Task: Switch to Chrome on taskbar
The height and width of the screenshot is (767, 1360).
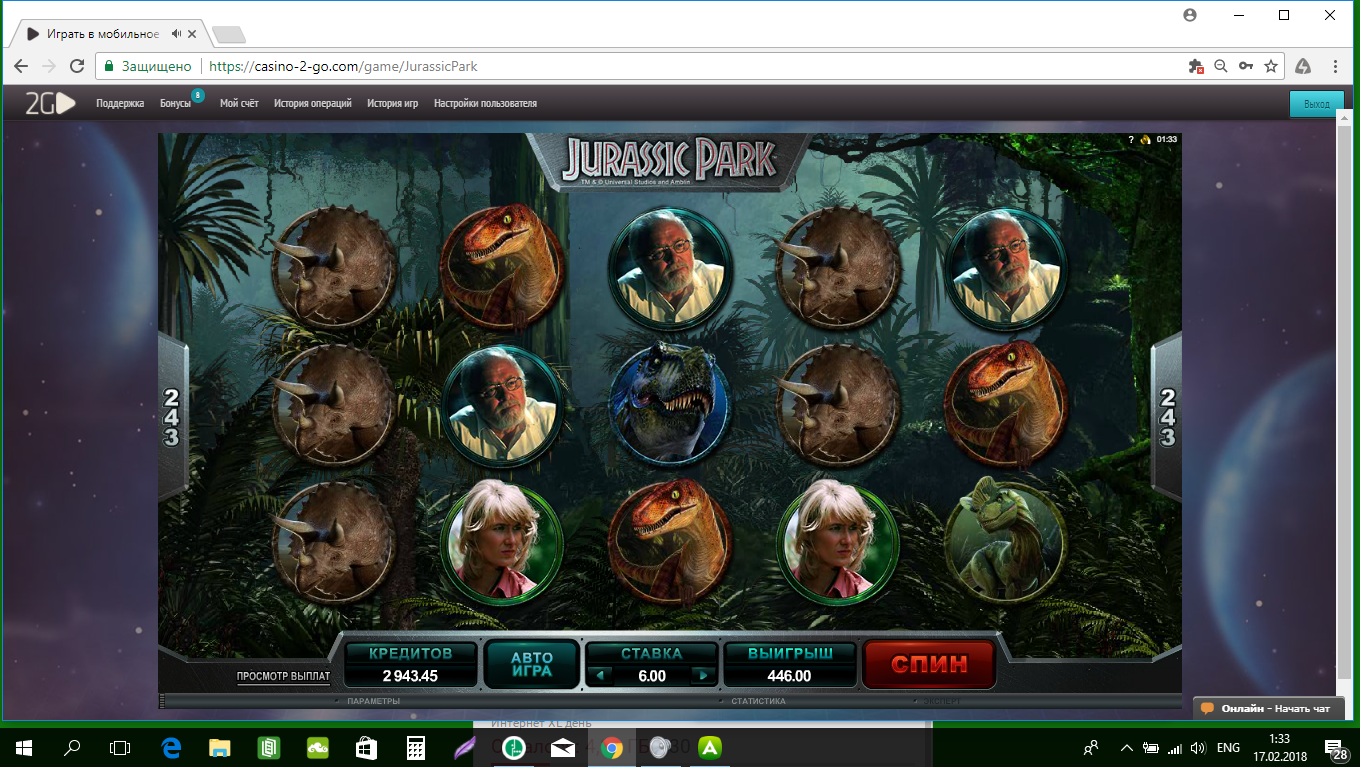Action: click(x=612, y=747)
